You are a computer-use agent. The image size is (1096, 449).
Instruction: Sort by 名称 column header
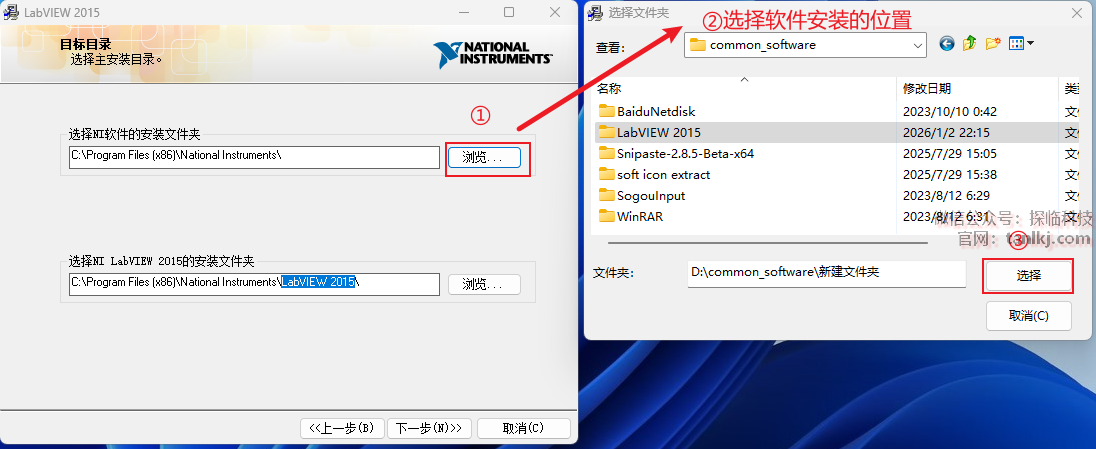pyautogui.click(x=744, y=89)
